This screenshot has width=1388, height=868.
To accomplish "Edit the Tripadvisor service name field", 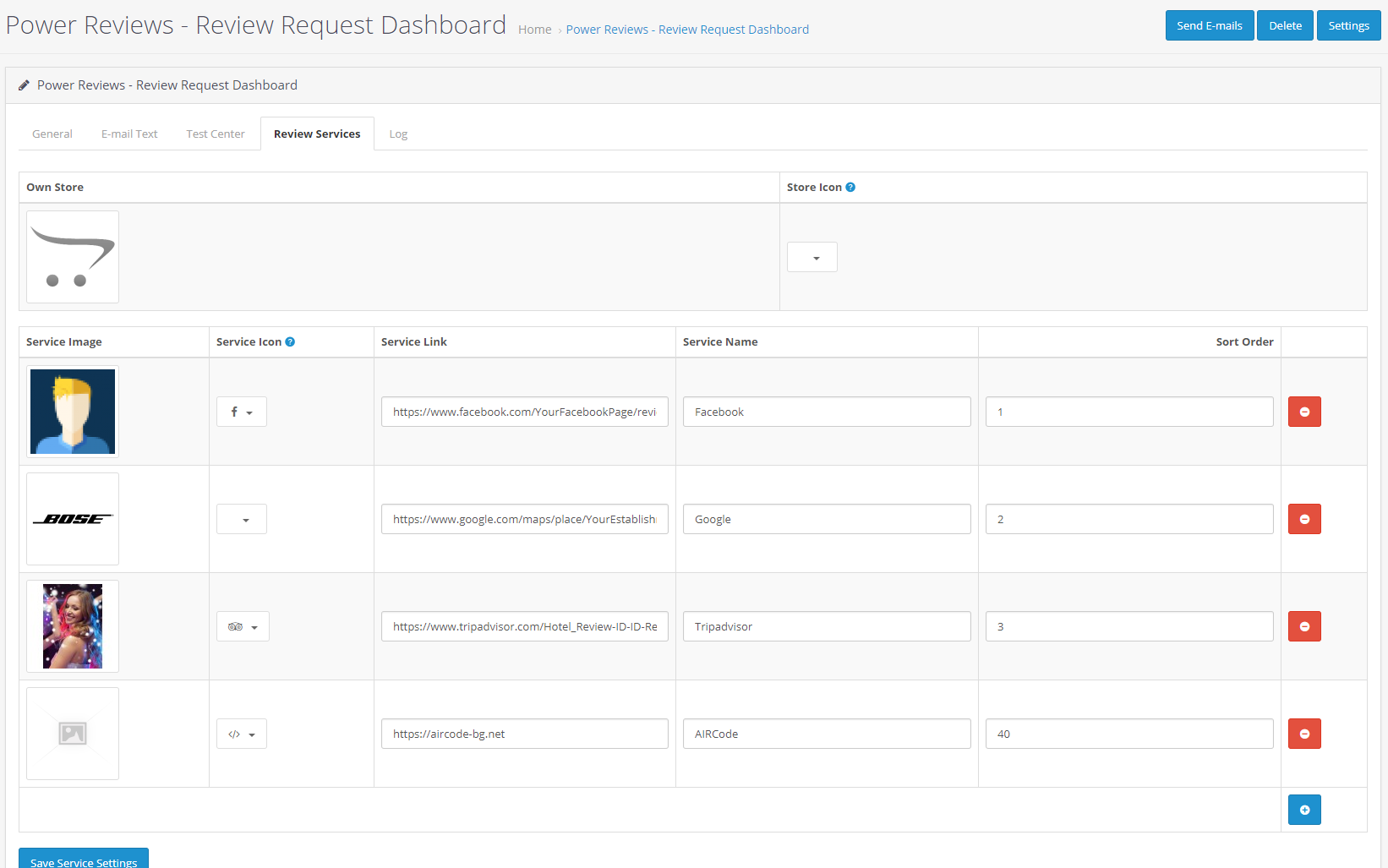I will point(827,626).
